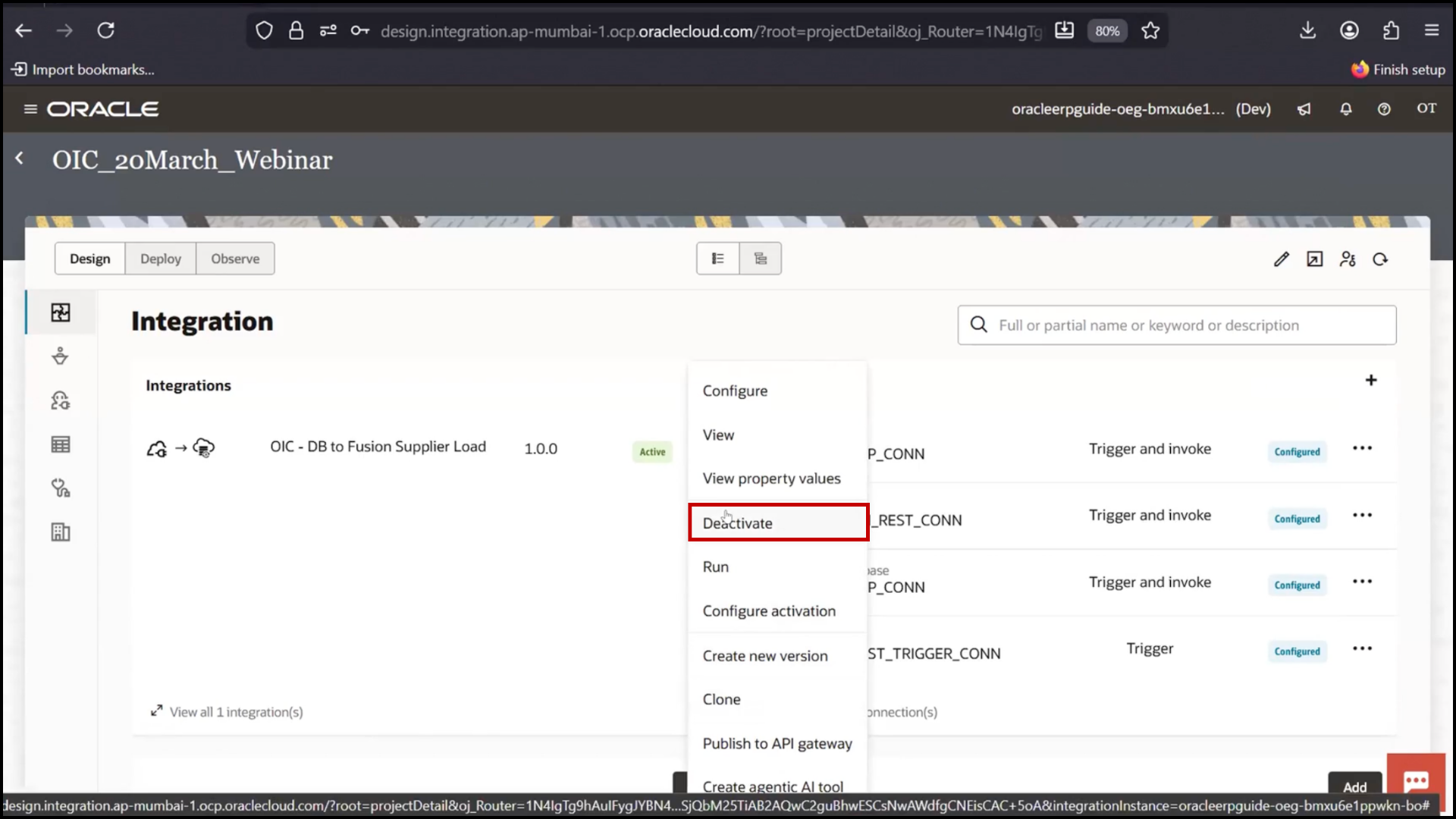Click the Active status badge
This screenshot has width=1456, height=819.
pos(652,452)
